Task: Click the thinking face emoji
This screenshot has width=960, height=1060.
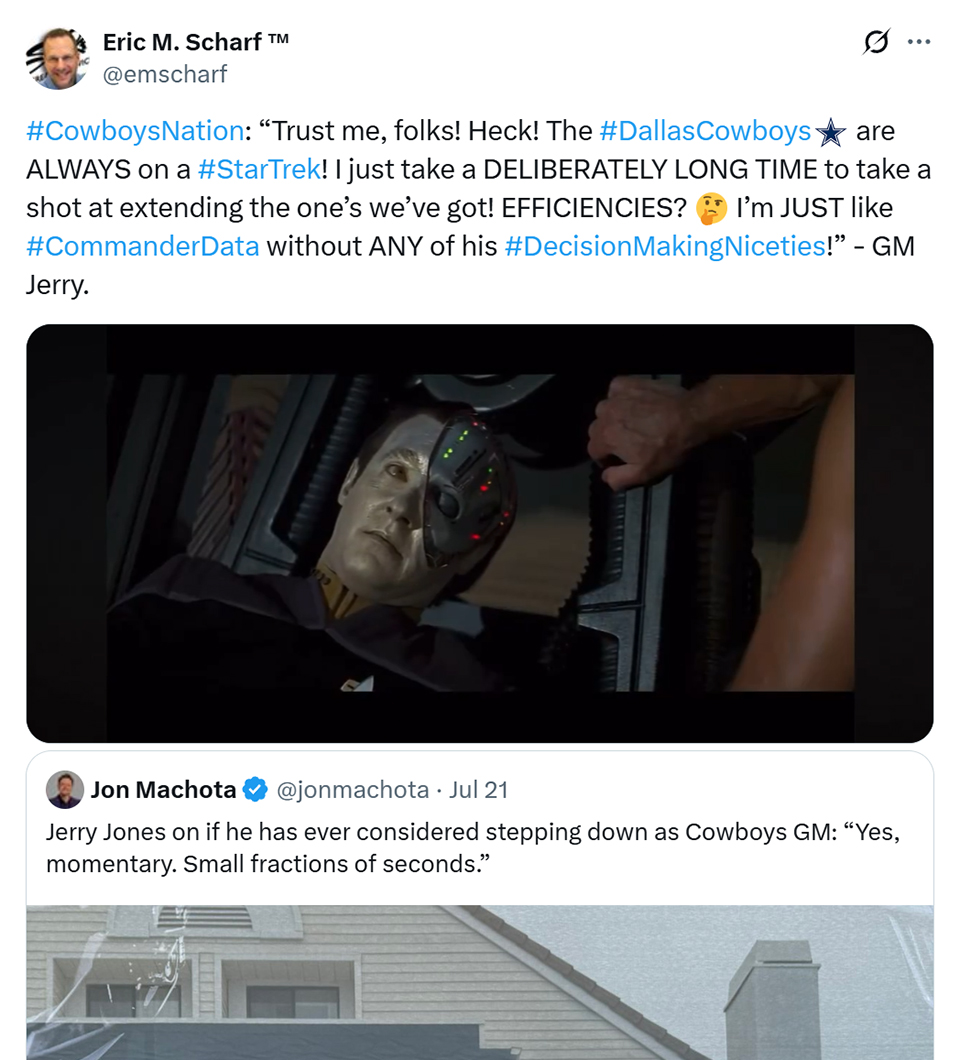Action: 711,208
